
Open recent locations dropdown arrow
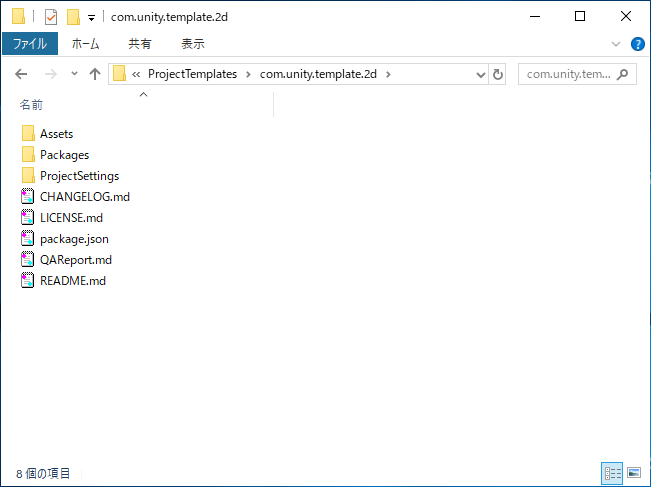(x=74, y=74)
